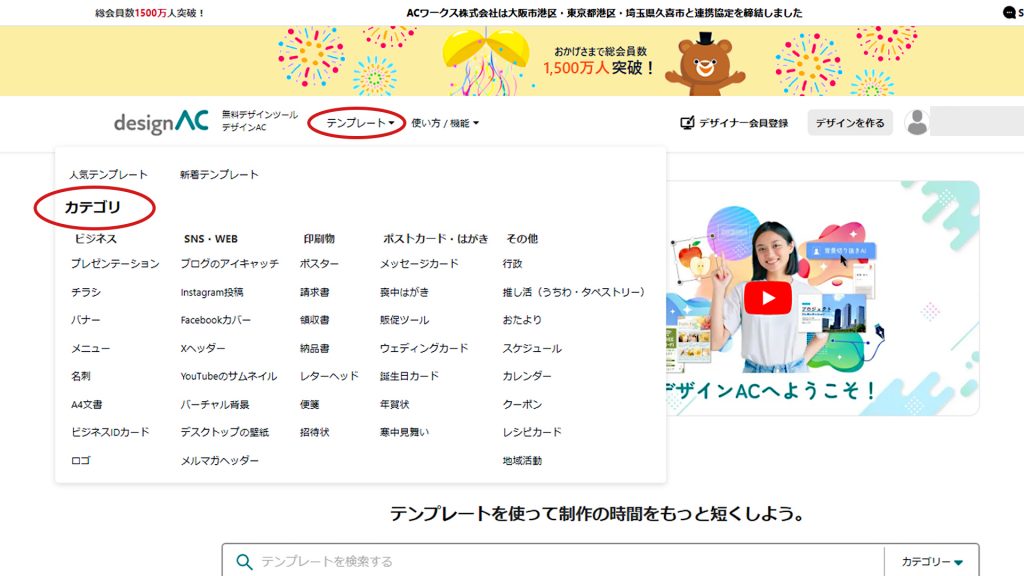Choose 年賀状 postcard templates
This screenshot has width=1024, height=576.
[x=394, y=405]
